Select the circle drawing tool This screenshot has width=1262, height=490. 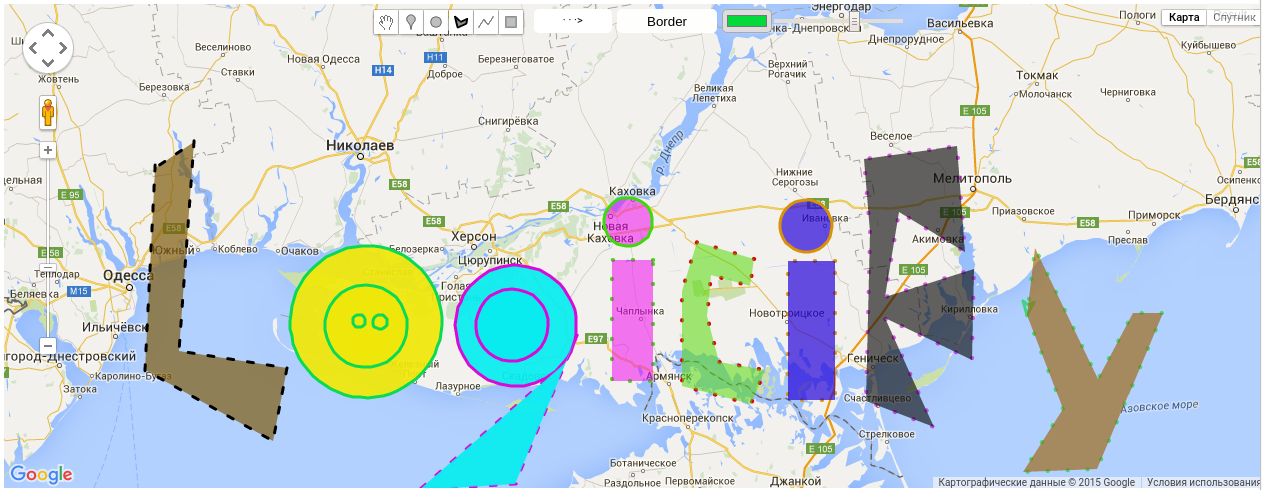point(436,21)
